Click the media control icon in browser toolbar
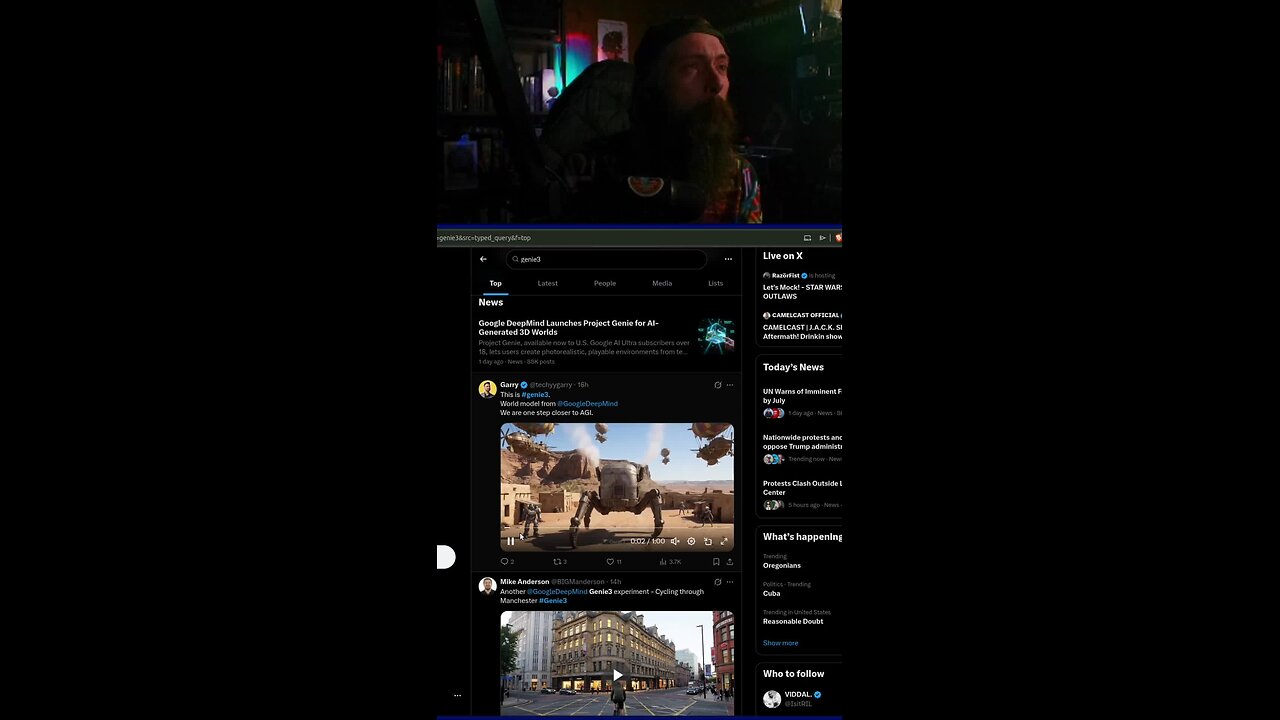The image size is (1280, 720). 822,238
